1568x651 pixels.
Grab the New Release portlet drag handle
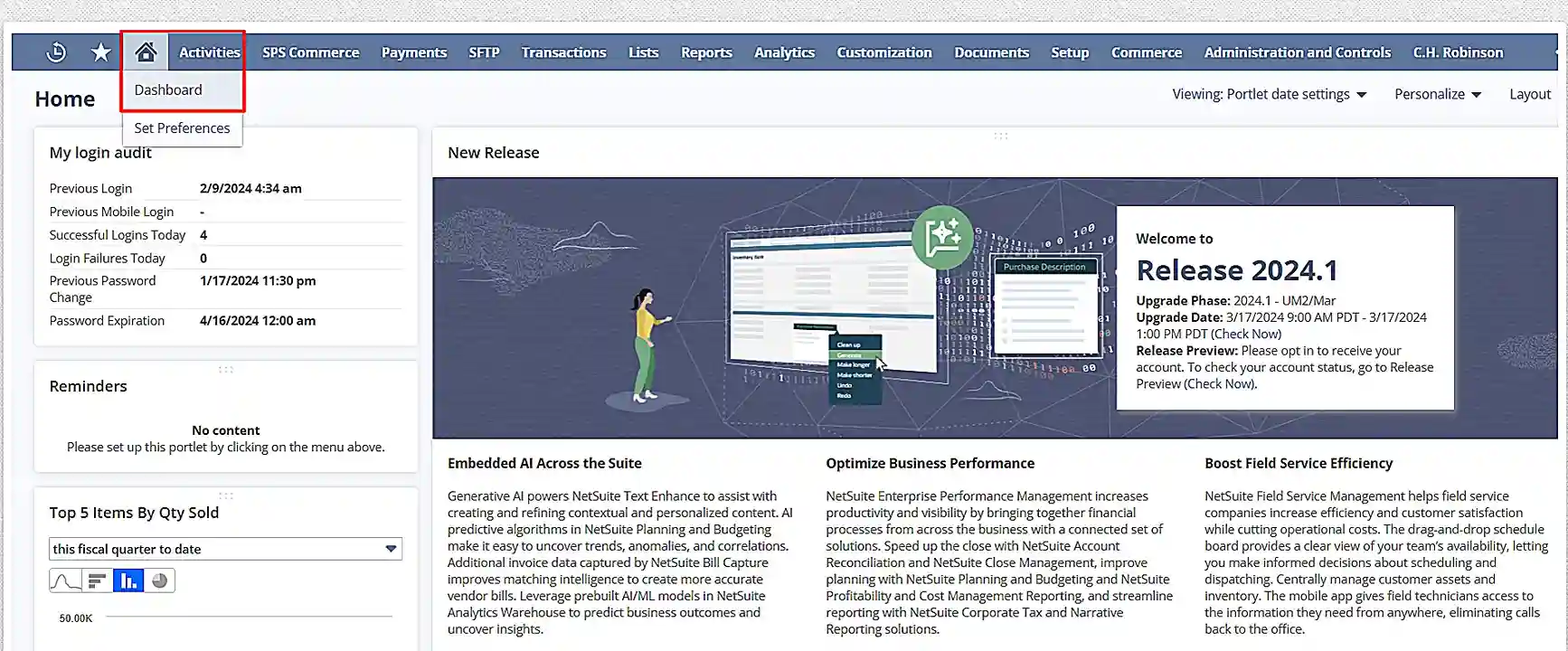[x=1001, y=136]
